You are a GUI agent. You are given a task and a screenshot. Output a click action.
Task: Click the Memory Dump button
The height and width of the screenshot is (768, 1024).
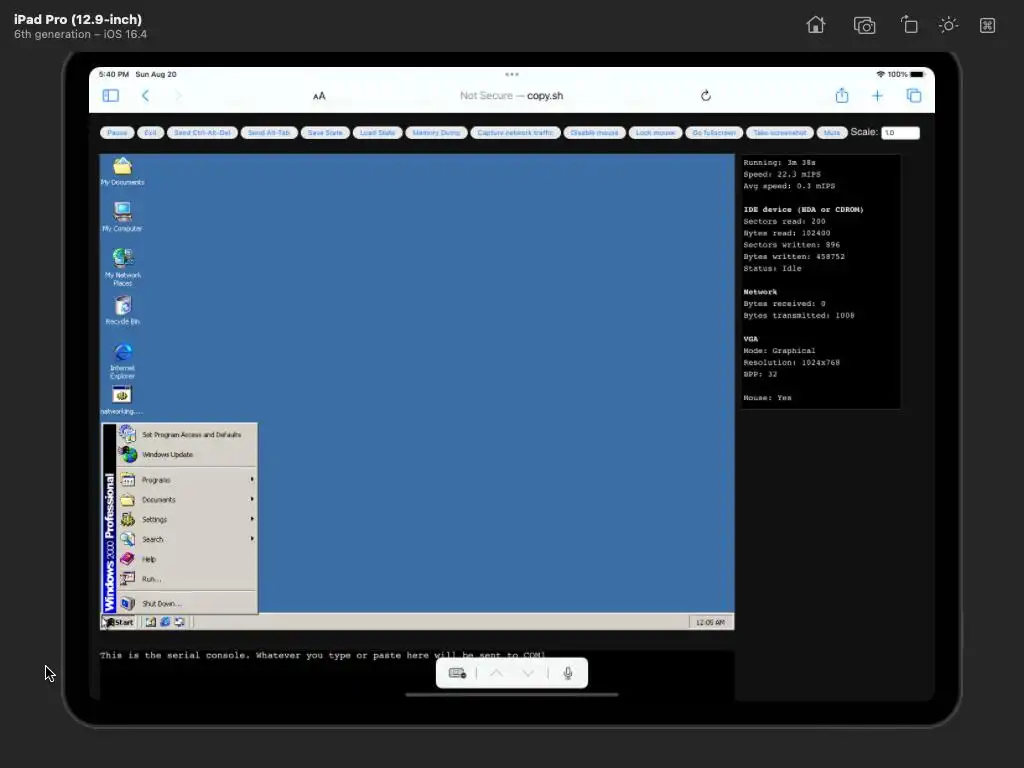[436, 133]
